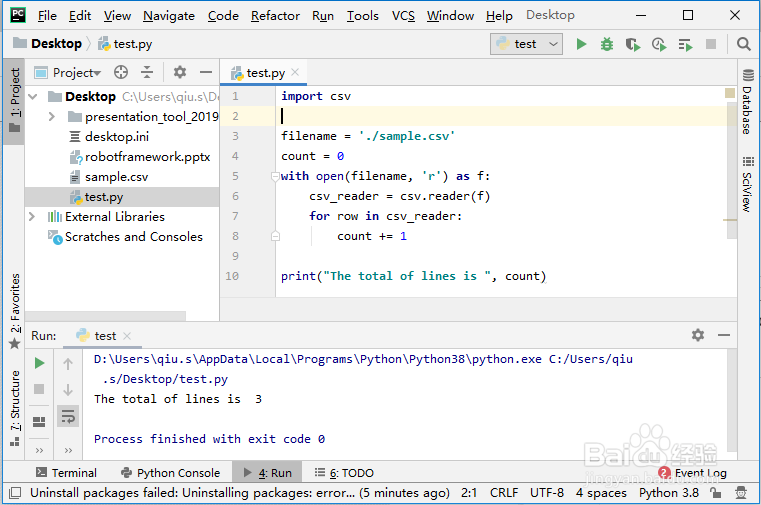Toggle the 1: Project side tab
The height and width of the screenshot is (505, 761).
click(x=15, y=100)
